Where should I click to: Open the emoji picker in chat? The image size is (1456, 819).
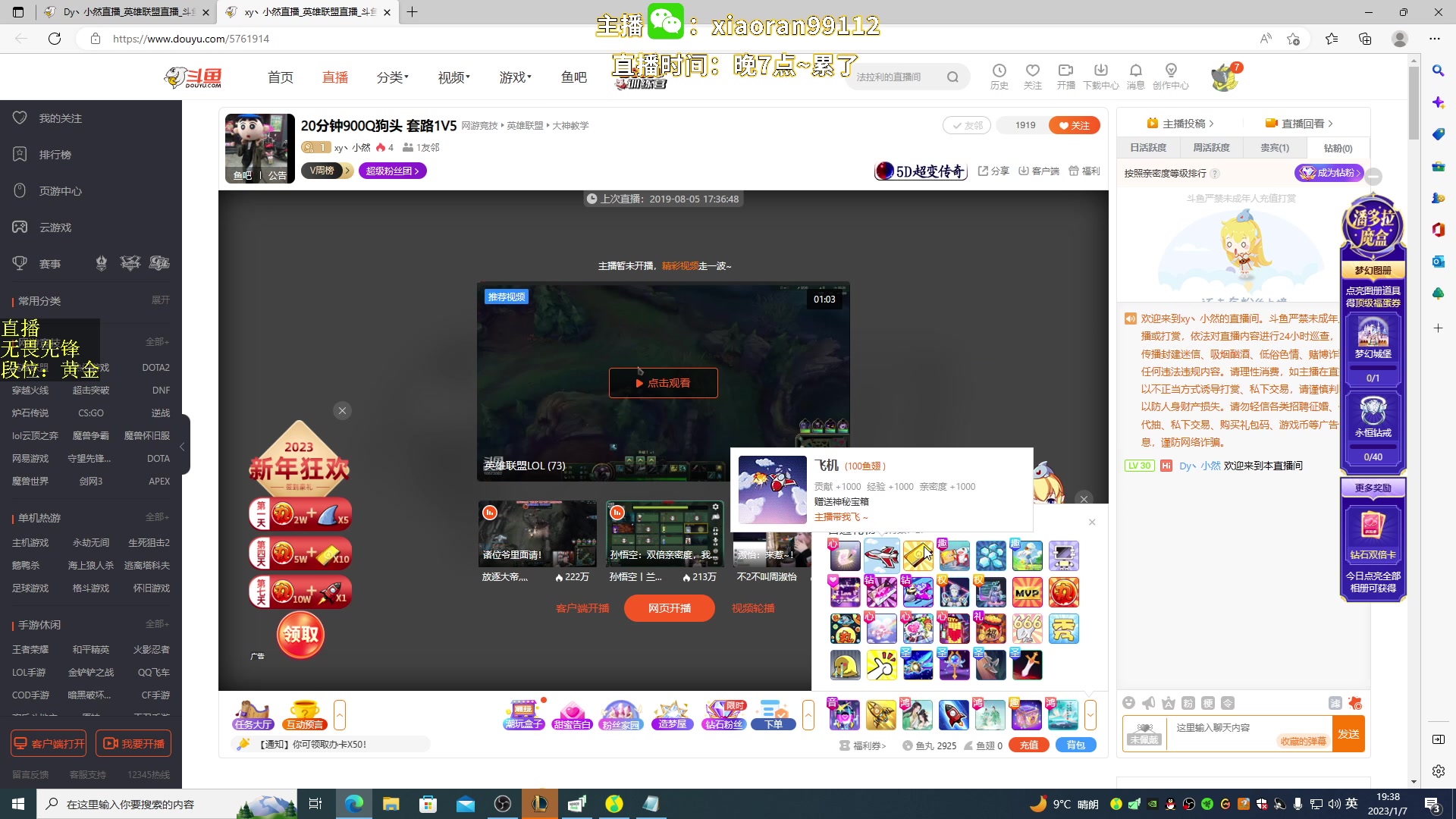click(1129, 703)
